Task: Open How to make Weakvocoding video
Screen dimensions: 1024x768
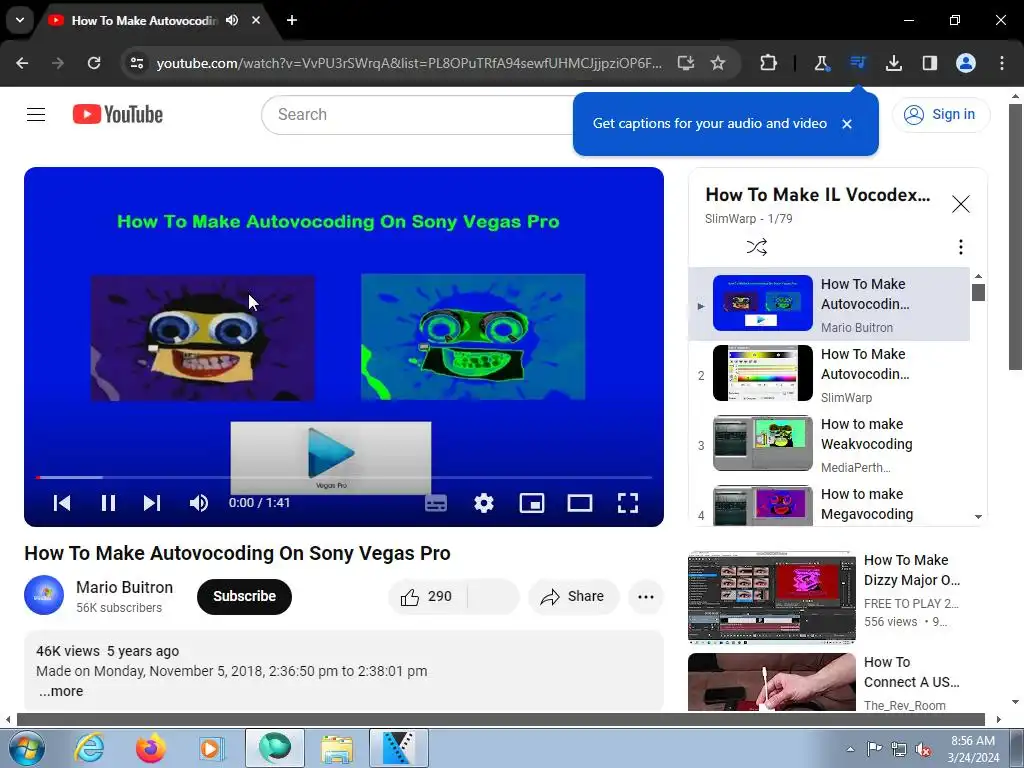Action: coord(829,444)
